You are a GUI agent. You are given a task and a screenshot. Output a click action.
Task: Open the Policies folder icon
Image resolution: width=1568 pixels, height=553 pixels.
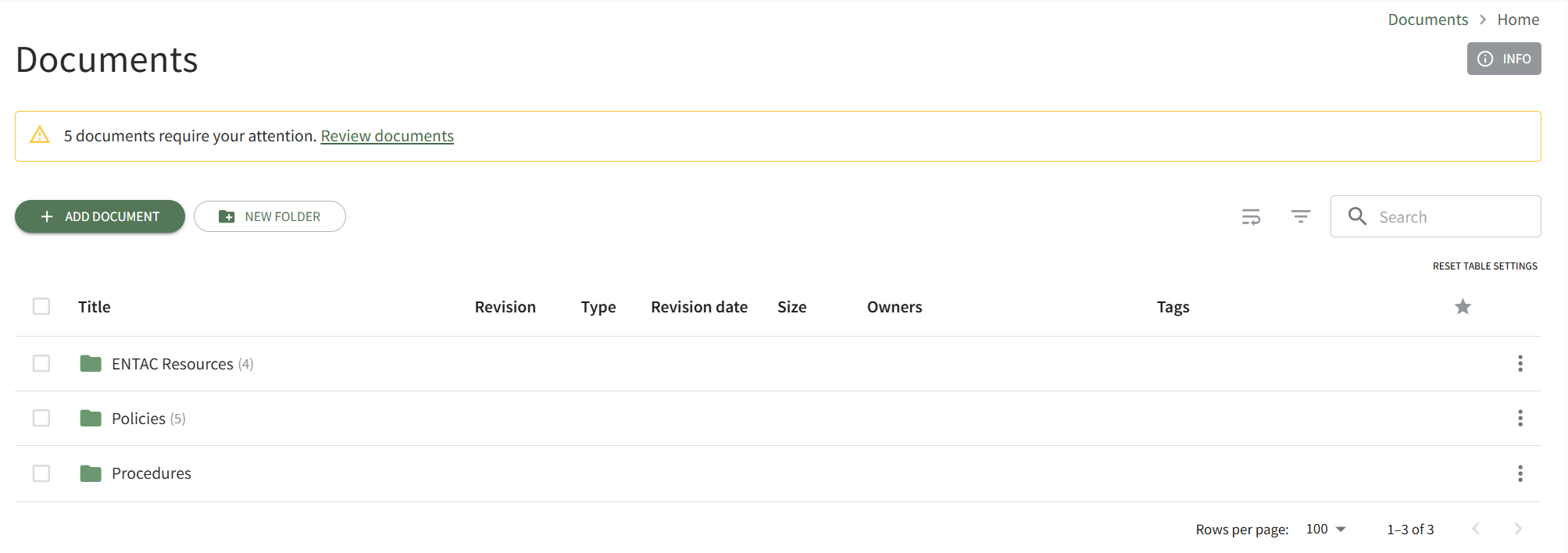[91, 418]
